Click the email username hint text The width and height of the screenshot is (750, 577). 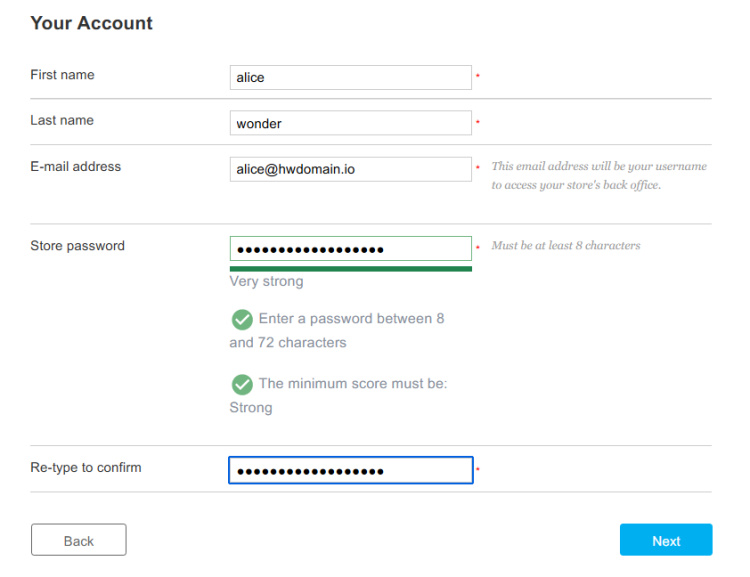coord(598,176)
